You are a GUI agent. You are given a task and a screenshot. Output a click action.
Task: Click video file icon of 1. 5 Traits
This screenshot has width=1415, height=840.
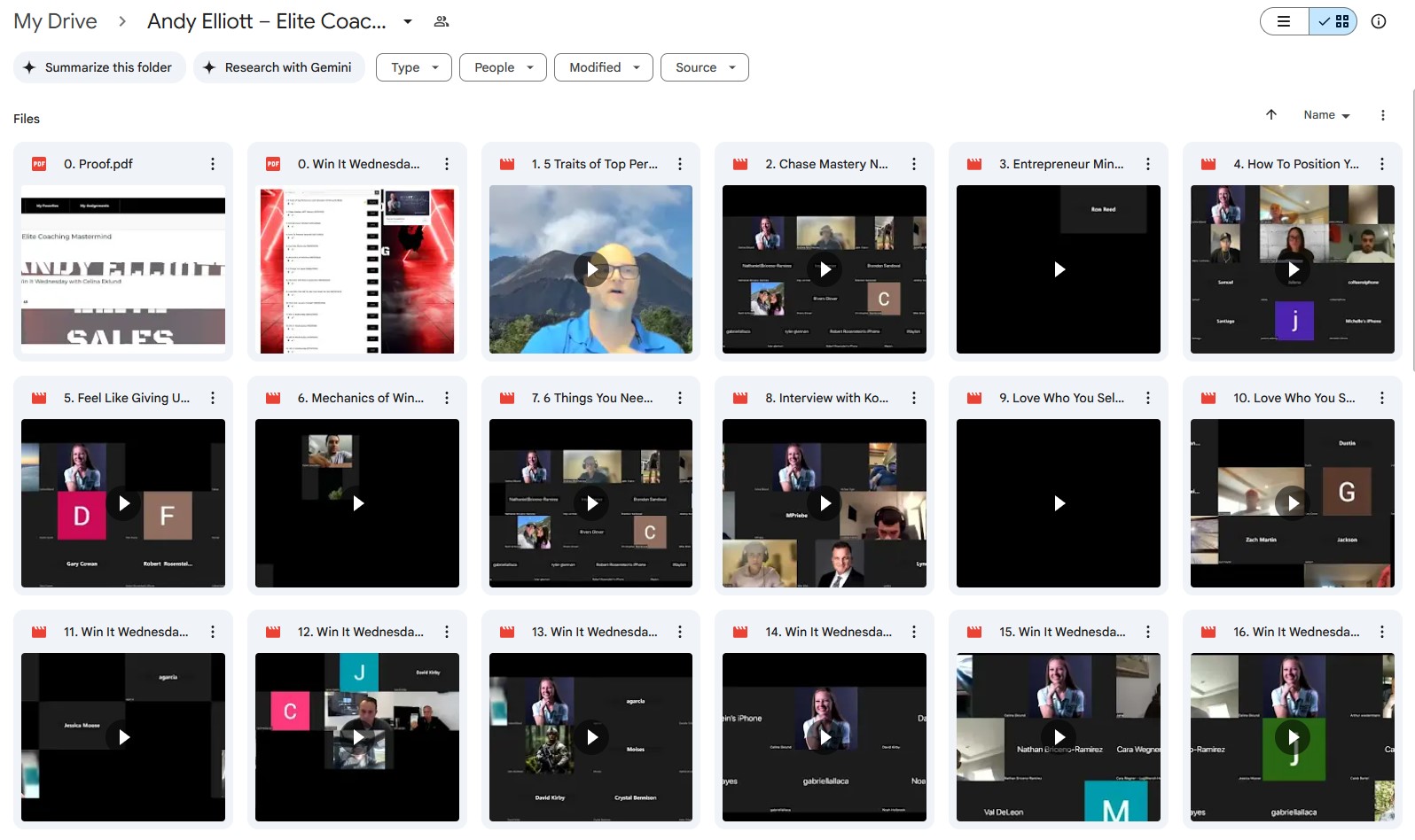coord(507,164)
